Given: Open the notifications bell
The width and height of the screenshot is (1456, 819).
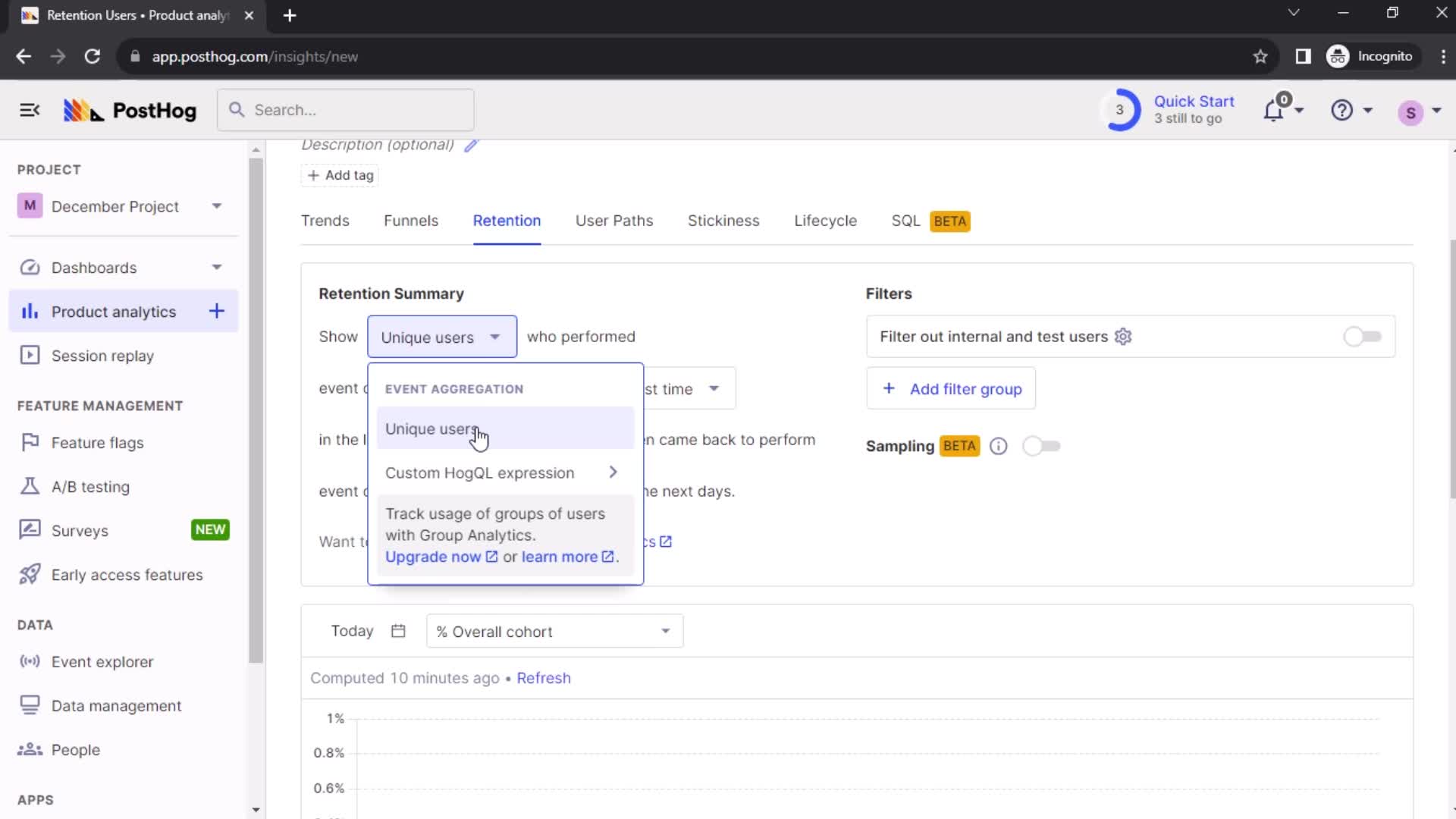Looking at the screenshot, I should [x=1274, y=111].
